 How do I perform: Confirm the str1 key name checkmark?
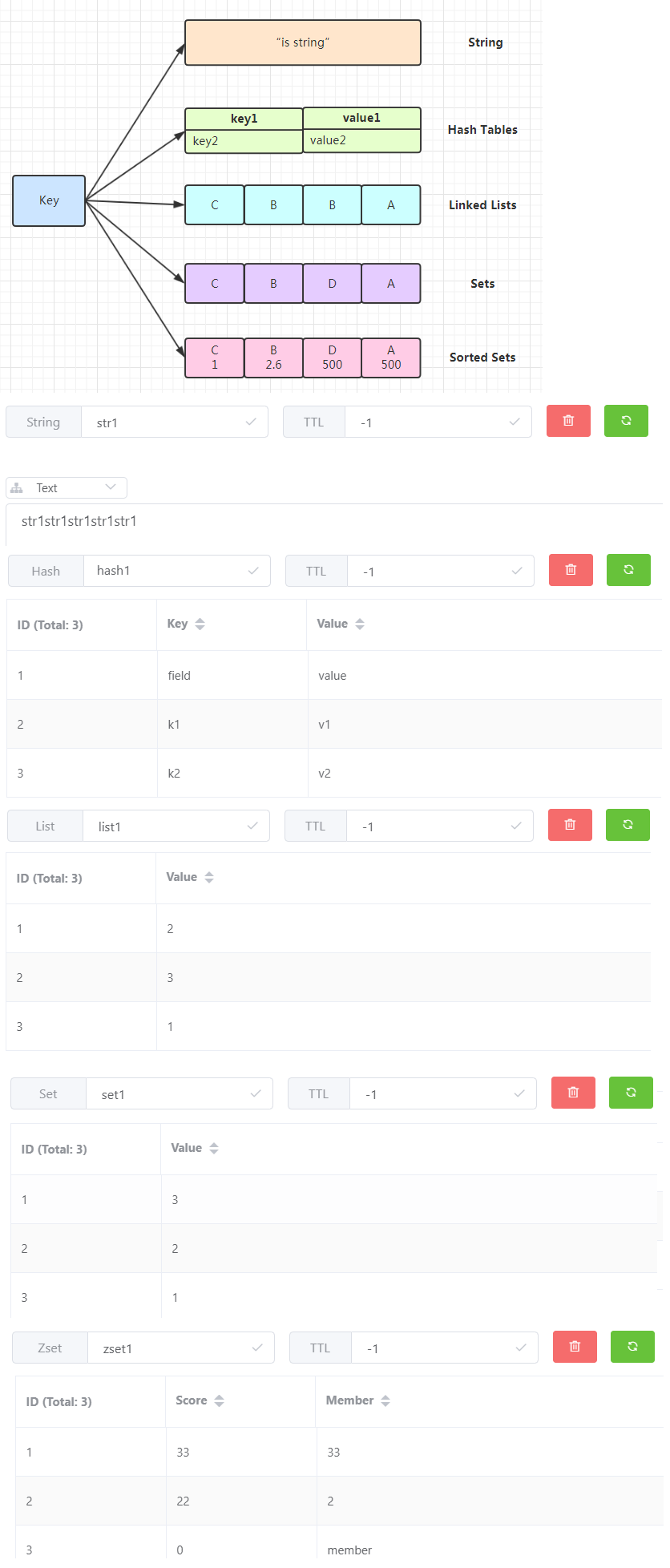pos(251,422)
